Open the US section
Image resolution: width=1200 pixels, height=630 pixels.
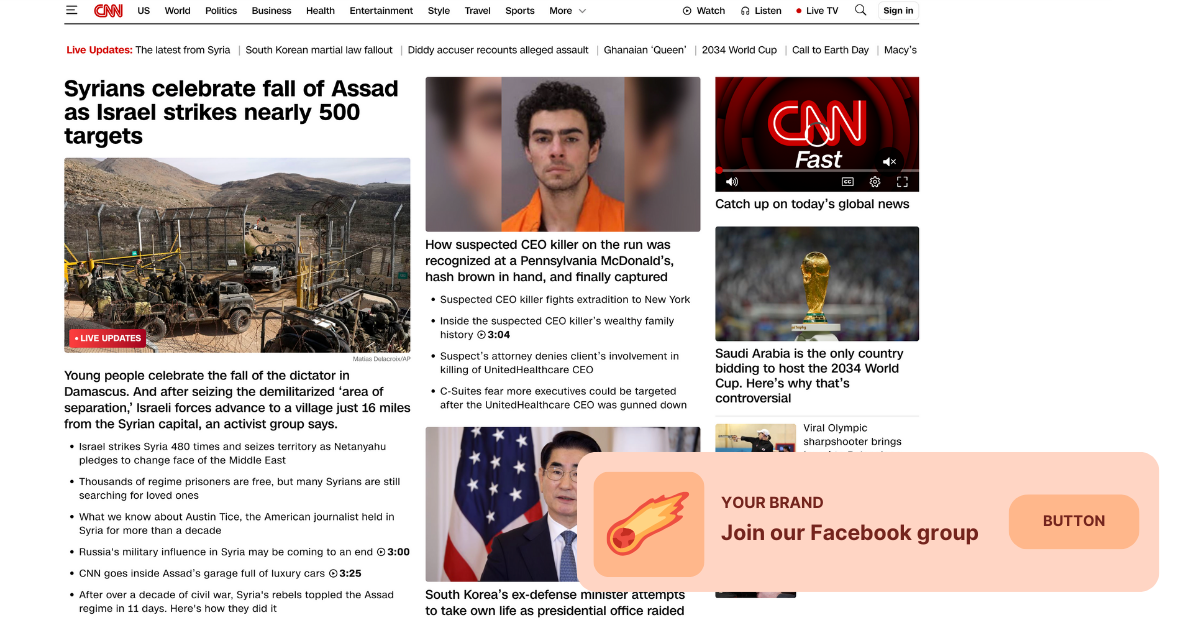click(144, 11)
